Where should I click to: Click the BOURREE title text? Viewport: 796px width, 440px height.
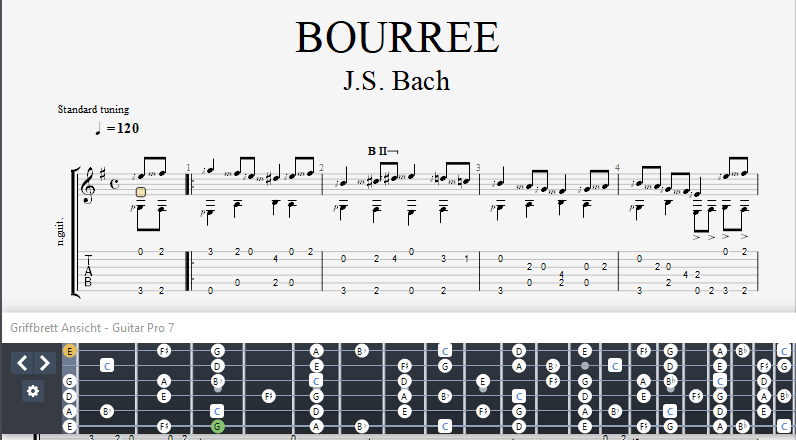pos(397,37)
